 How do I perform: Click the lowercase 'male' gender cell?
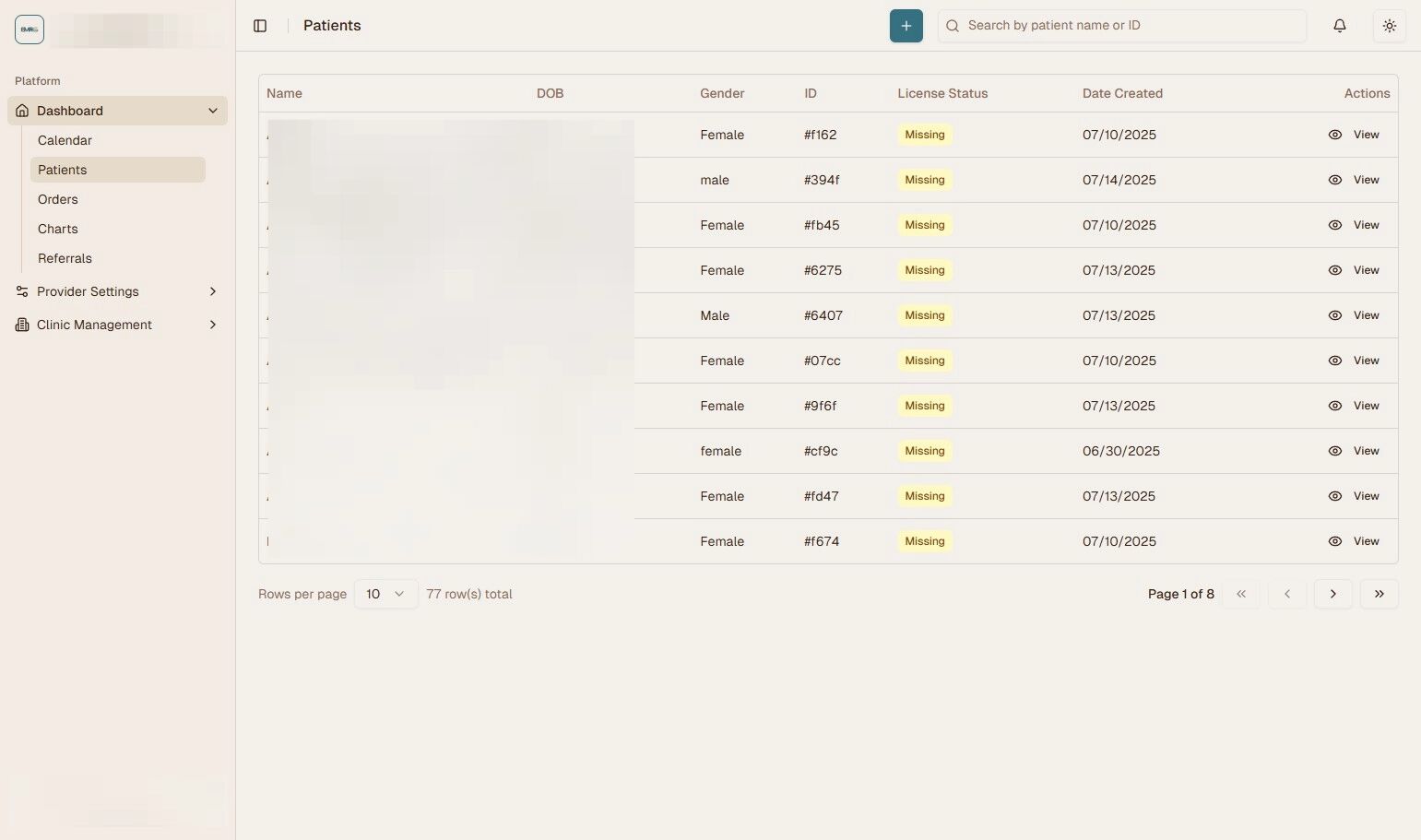[715, 180]
